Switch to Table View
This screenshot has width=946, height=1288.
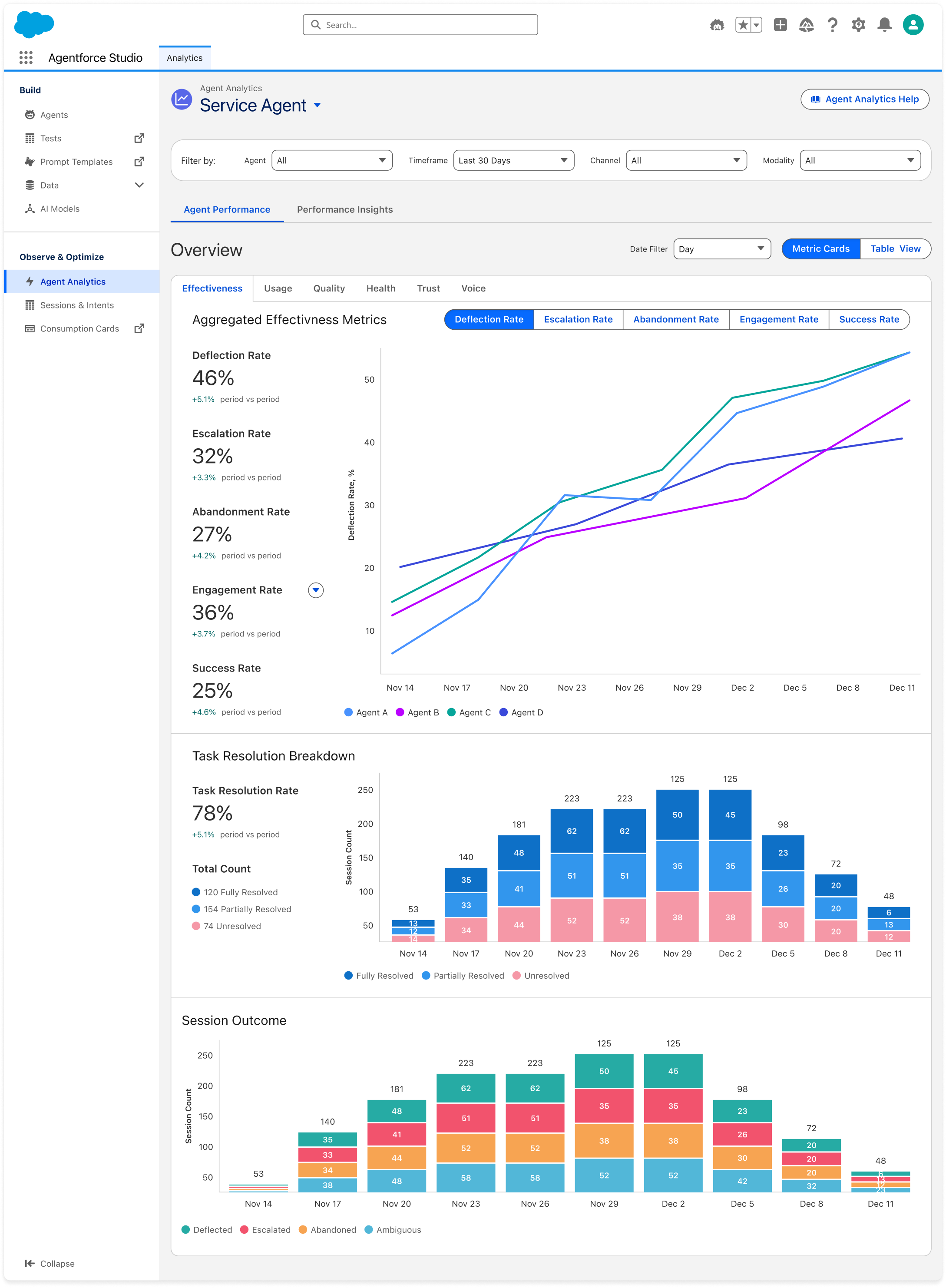895,248
